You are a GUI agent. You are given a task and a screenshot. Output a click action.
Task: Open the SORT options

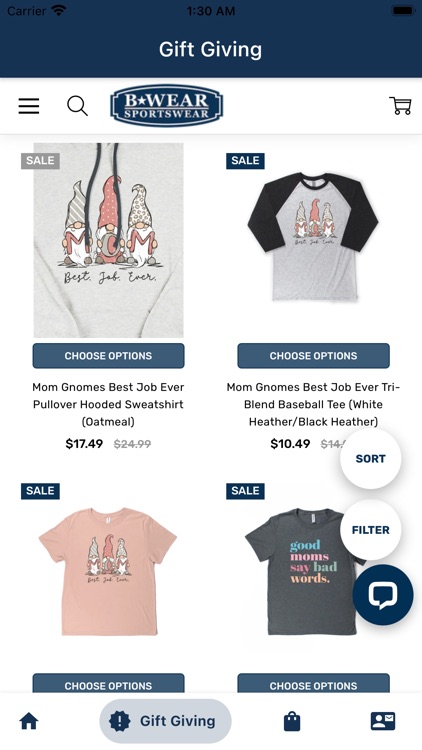point(371,459)
